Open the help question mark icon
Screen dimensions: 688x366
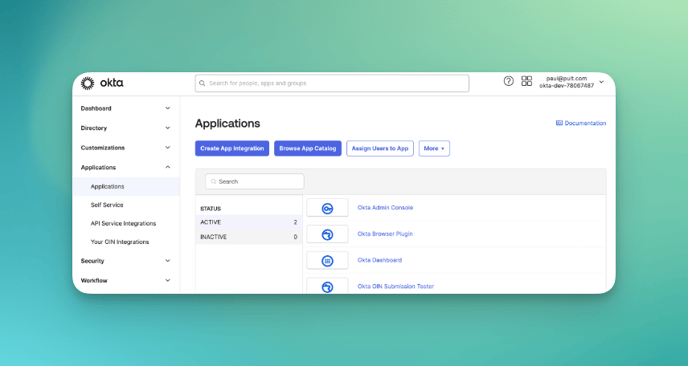pos(508,81)
